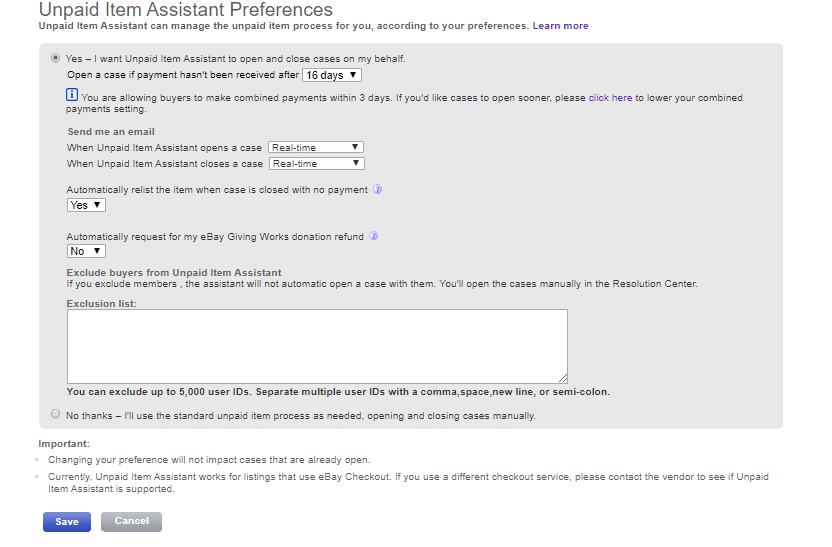The height and width of the screenshot is (547, 832).
Task: Click the exclusion list textarea resize handle
Action: 563,378
